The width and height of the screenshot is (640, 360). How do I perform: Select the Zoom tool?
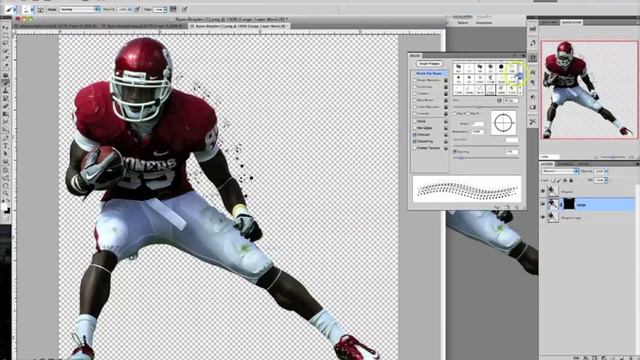pyautogui.click(x=5, y=193)
